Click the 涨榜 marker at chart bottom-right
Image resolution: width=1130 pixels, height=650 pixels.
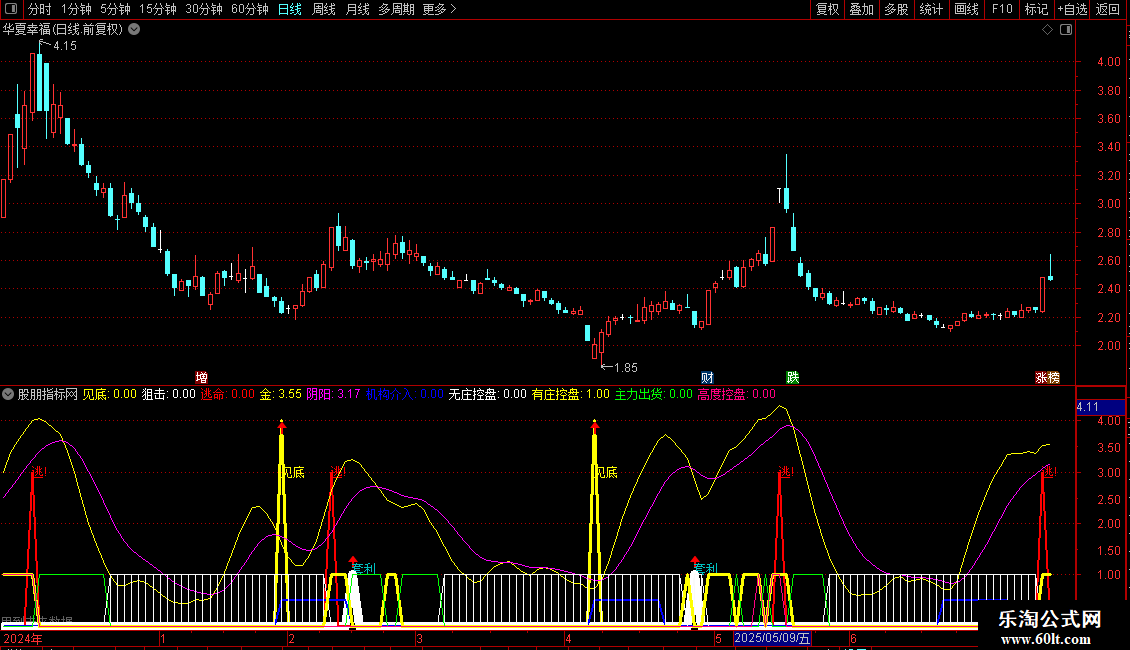[x=1047, y=377]
